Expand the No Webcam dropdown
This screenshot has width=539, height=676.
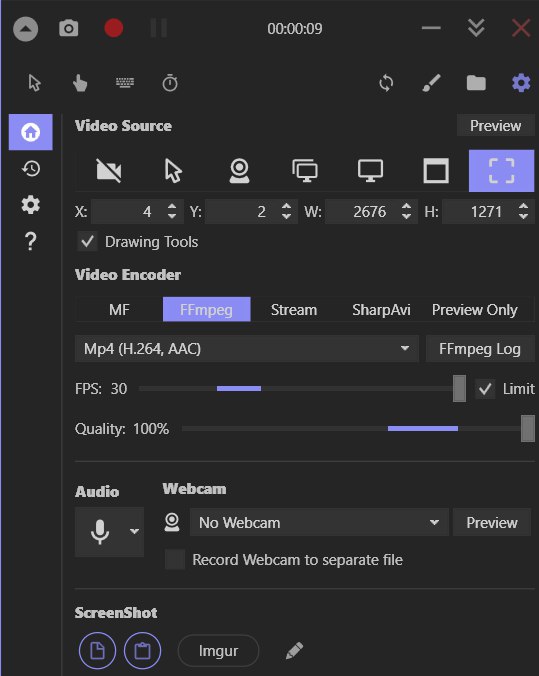319,523
